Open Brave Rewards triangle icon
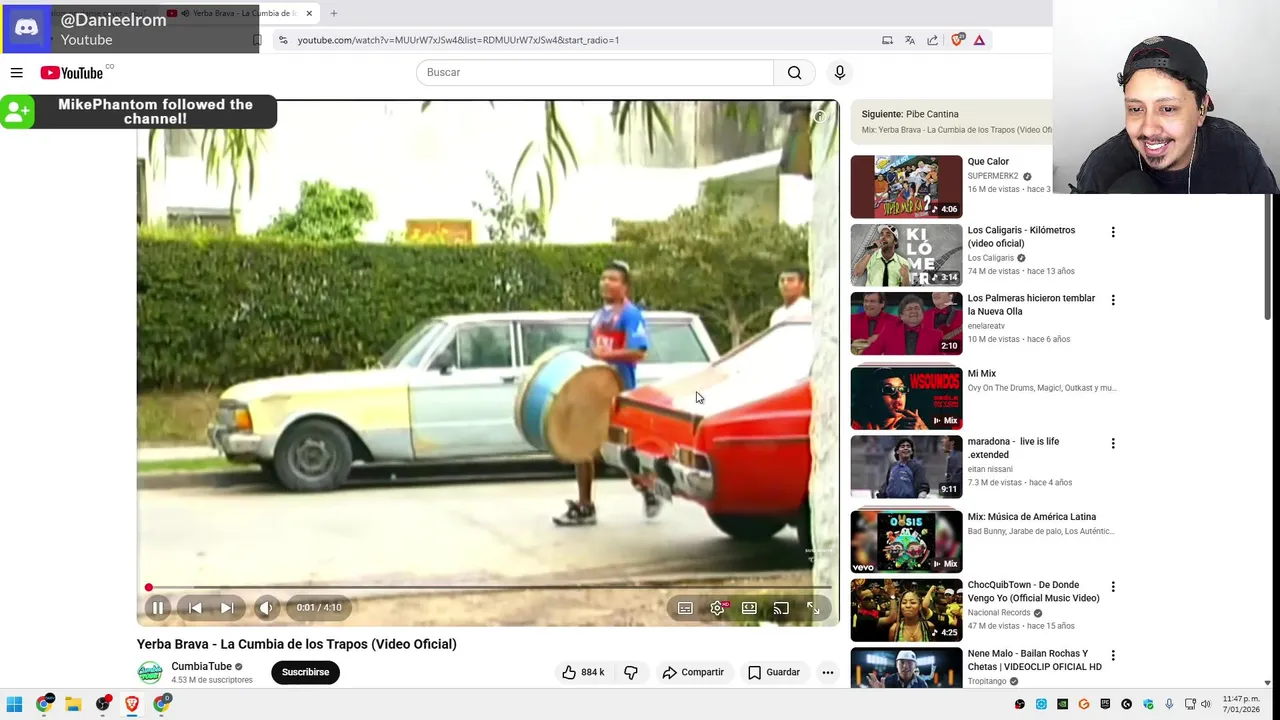The width and height of the screenshot is (1280, 720). (x=979, y=40)
